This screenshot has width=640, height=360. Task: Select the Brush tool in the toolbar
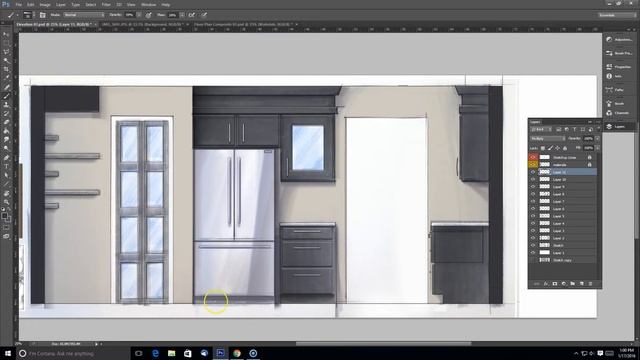point(6,96)
